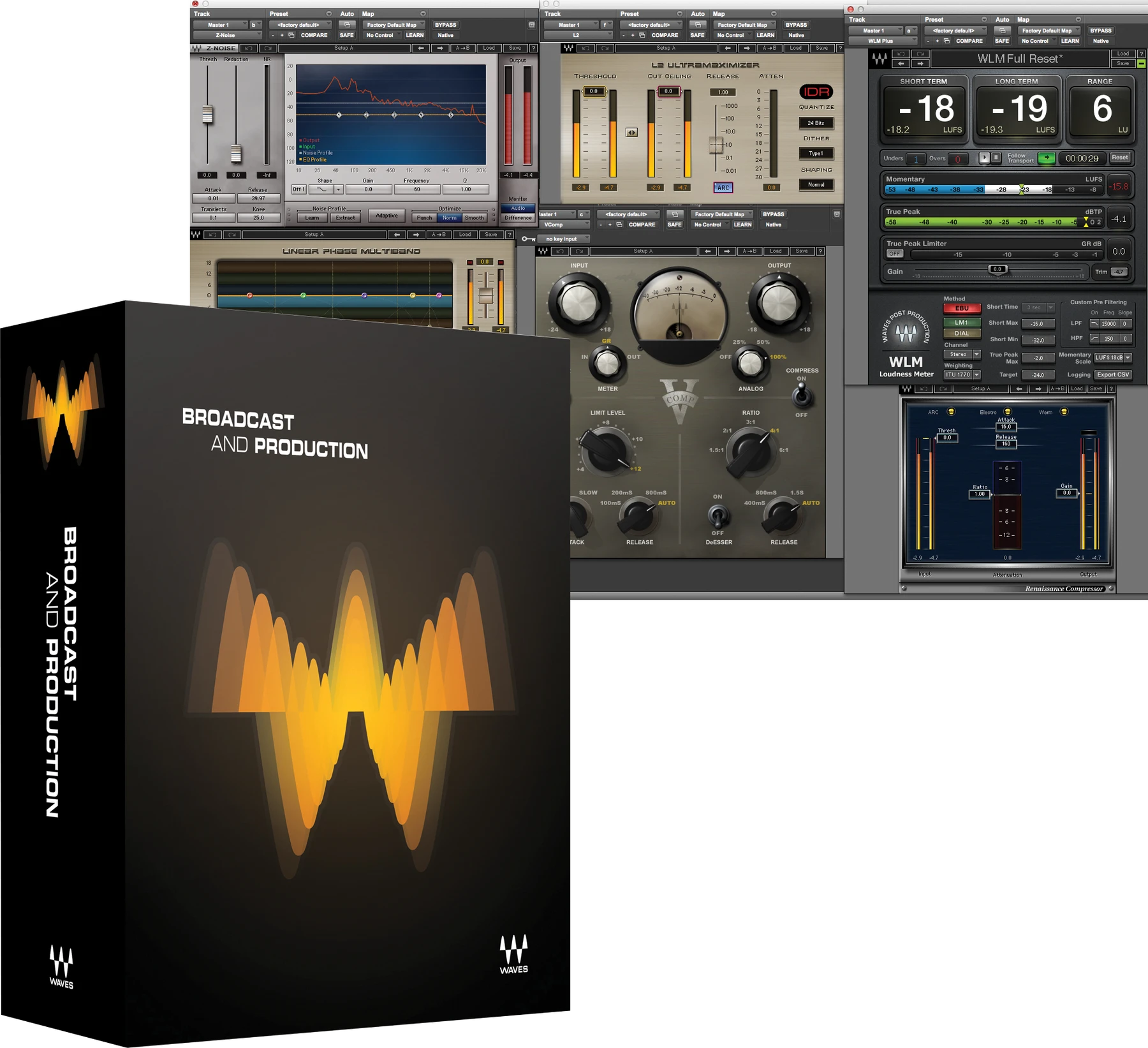The width and height of the screenshot is (1148, 1048).
Task: Click the help question mark in WLM toolbar
Action: pyautogui.click(x=1141, y=54)
